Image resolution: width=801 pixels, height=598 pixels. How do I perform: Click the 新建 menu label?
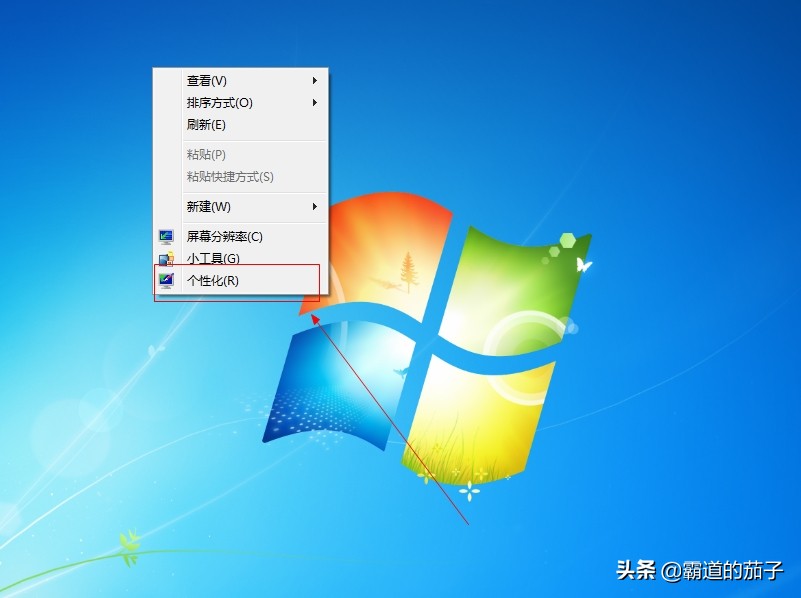[205, 207]
